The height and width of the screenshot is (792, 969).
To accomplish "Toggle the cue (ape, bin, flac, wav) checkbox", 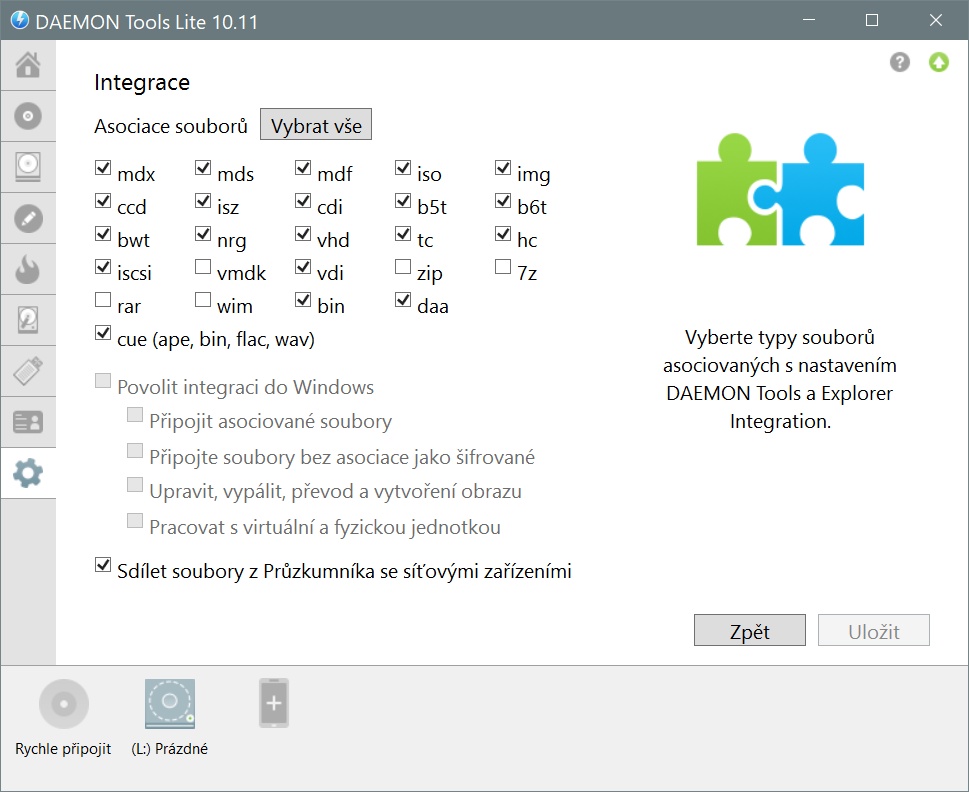I will pyautogui.click(x=103, y=332).
